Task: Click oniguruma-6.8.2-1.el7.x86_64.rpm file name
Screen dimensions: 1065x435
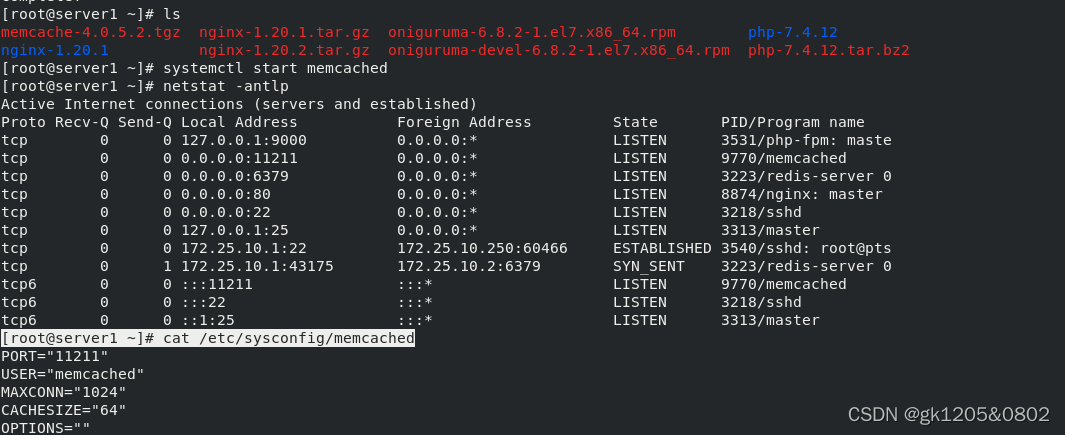Action: click(x=532, y=32)
